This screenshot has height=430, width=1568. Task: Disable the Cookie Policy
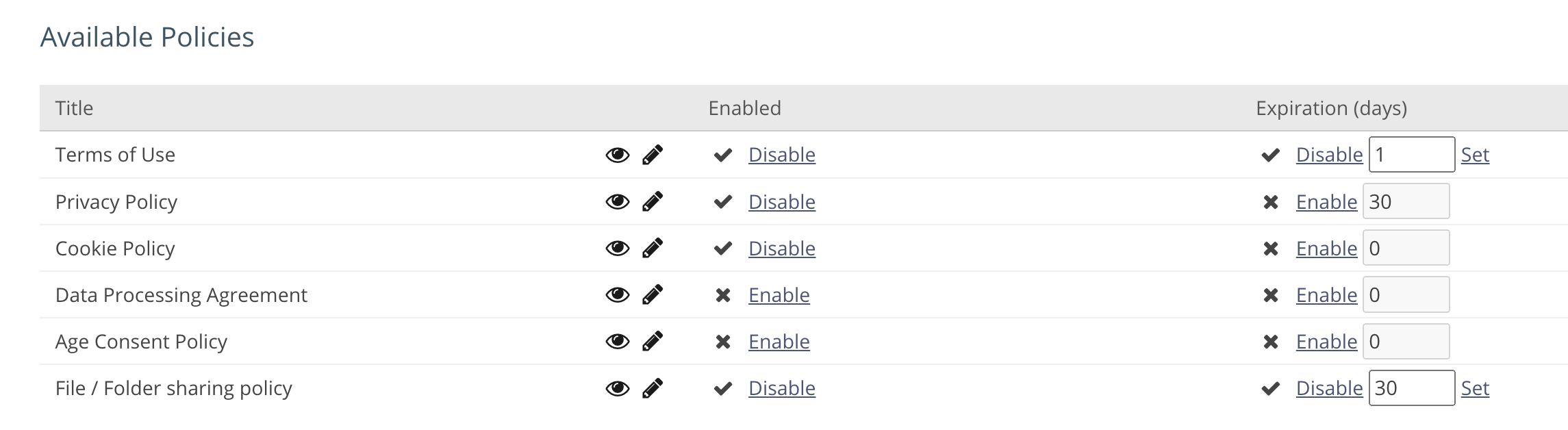tap(781, 248)
